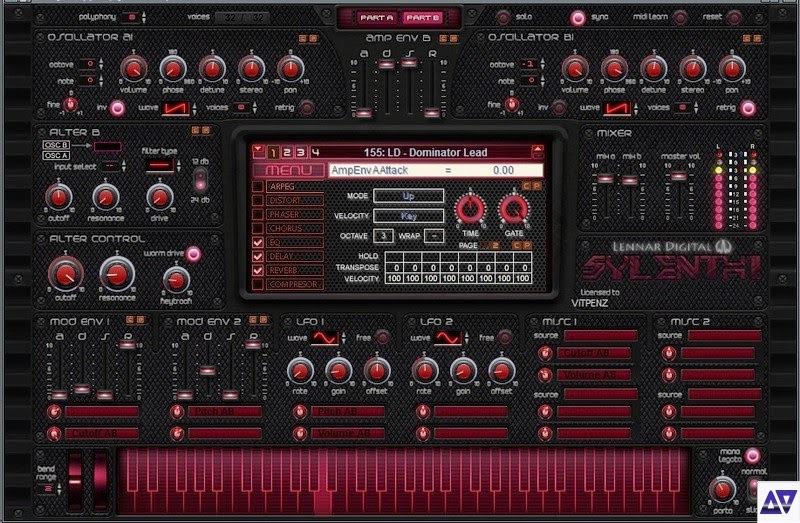Click the mix a fader
Viewport: 800px width, 523px height.
click(605, 179)
